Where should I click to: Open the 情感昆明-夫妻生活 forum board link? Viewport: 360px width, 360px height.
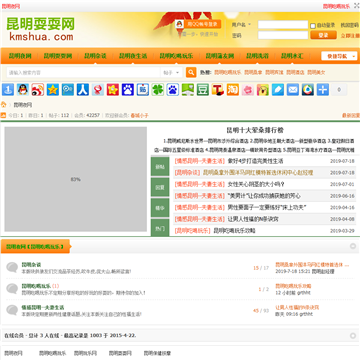43,307
